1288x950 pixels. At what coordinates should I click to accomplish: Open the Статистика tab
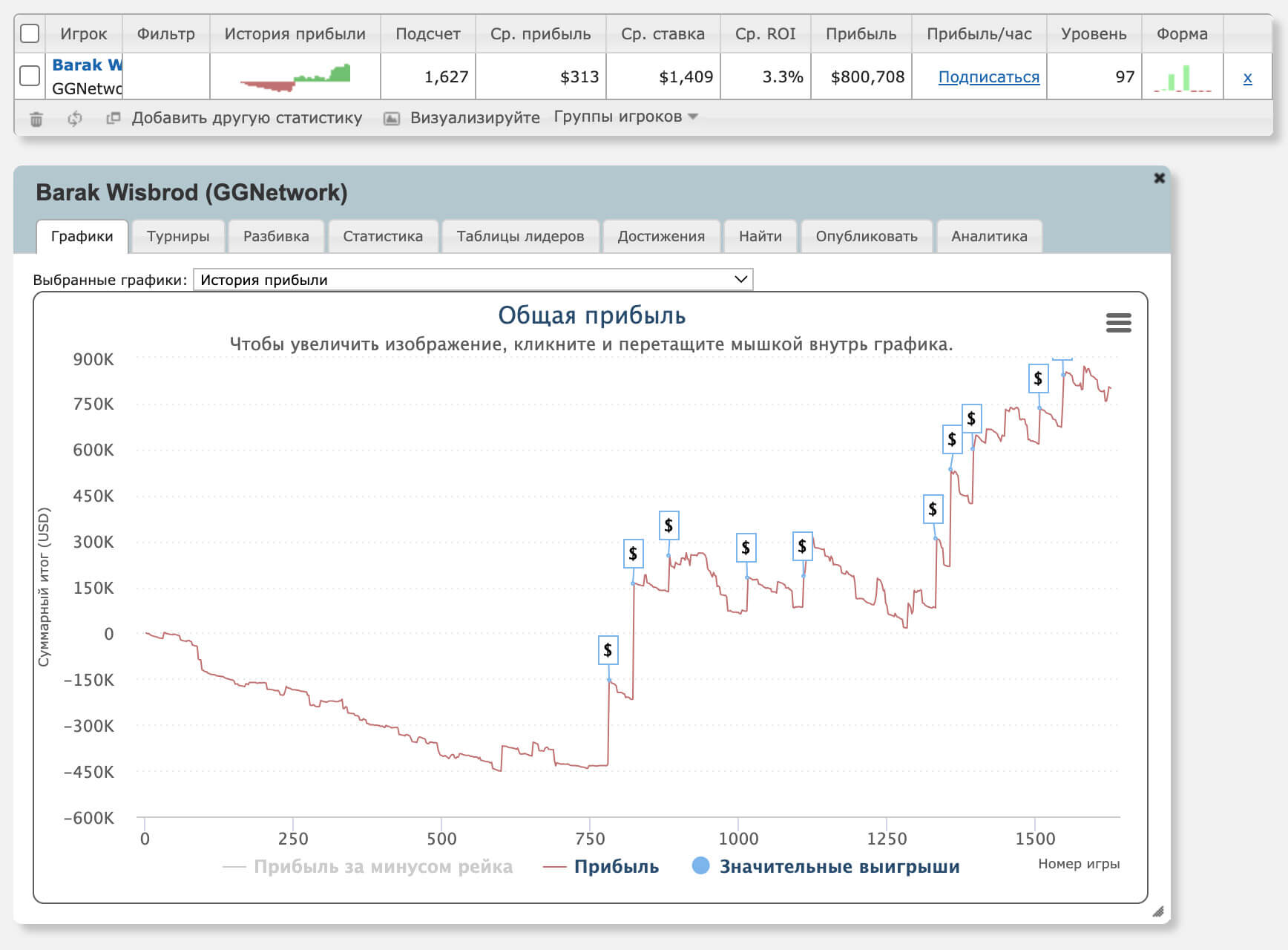point(383,237)
